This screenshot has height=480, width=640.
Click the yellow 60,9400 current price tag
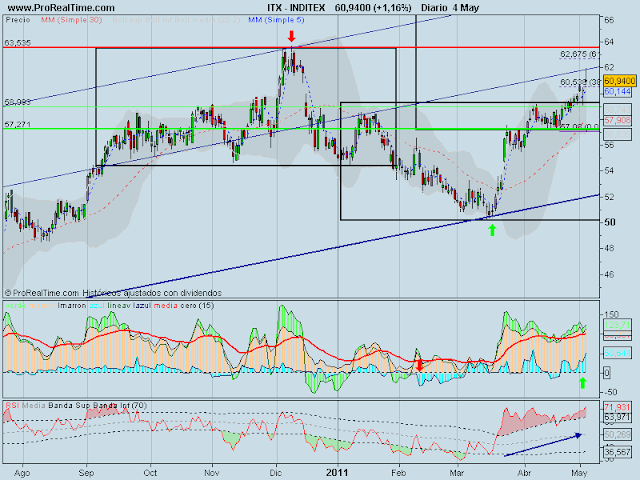pyautogui.click(x=620, y=81)
